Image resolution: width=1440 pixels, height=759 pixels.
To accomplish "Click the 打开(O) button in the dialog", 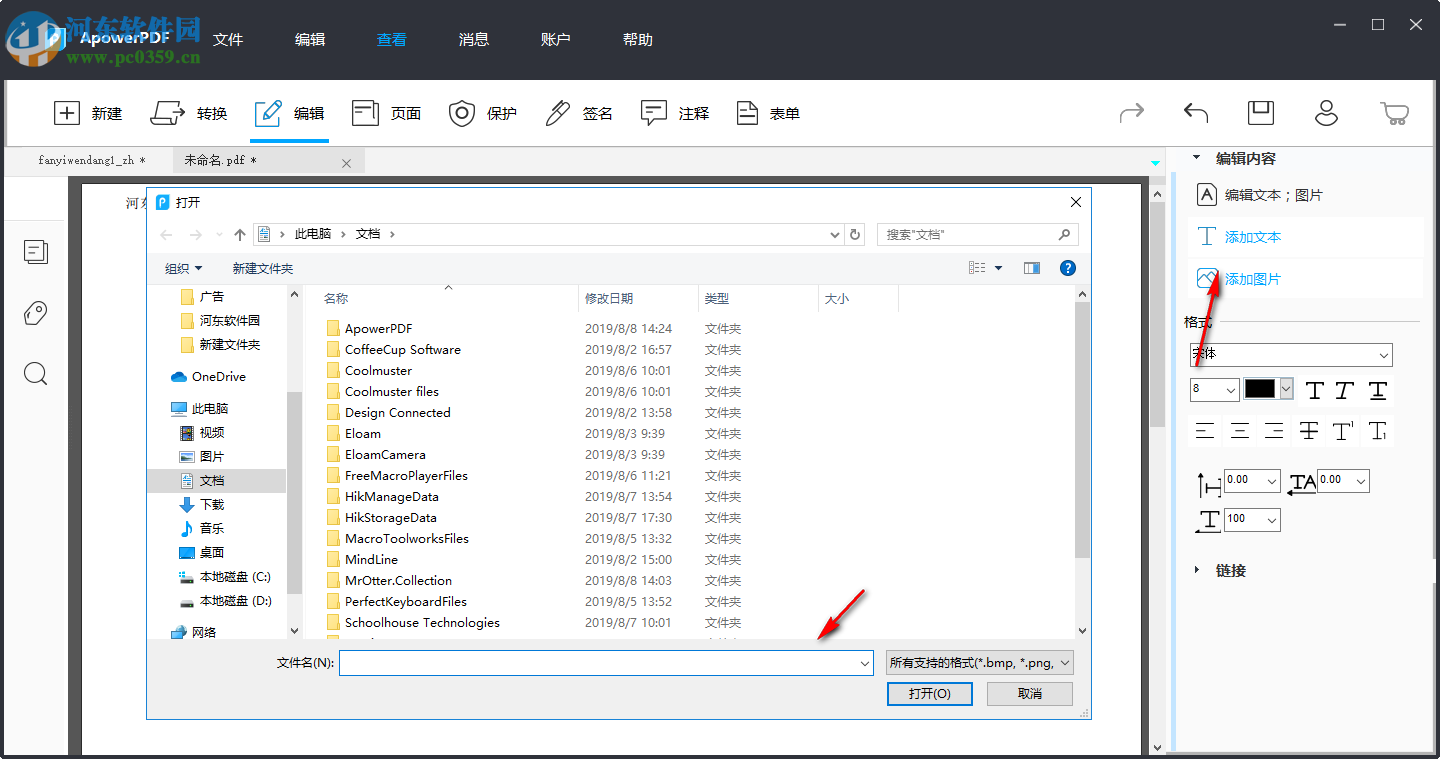I will pyautogui.click(x=929, y=693).
